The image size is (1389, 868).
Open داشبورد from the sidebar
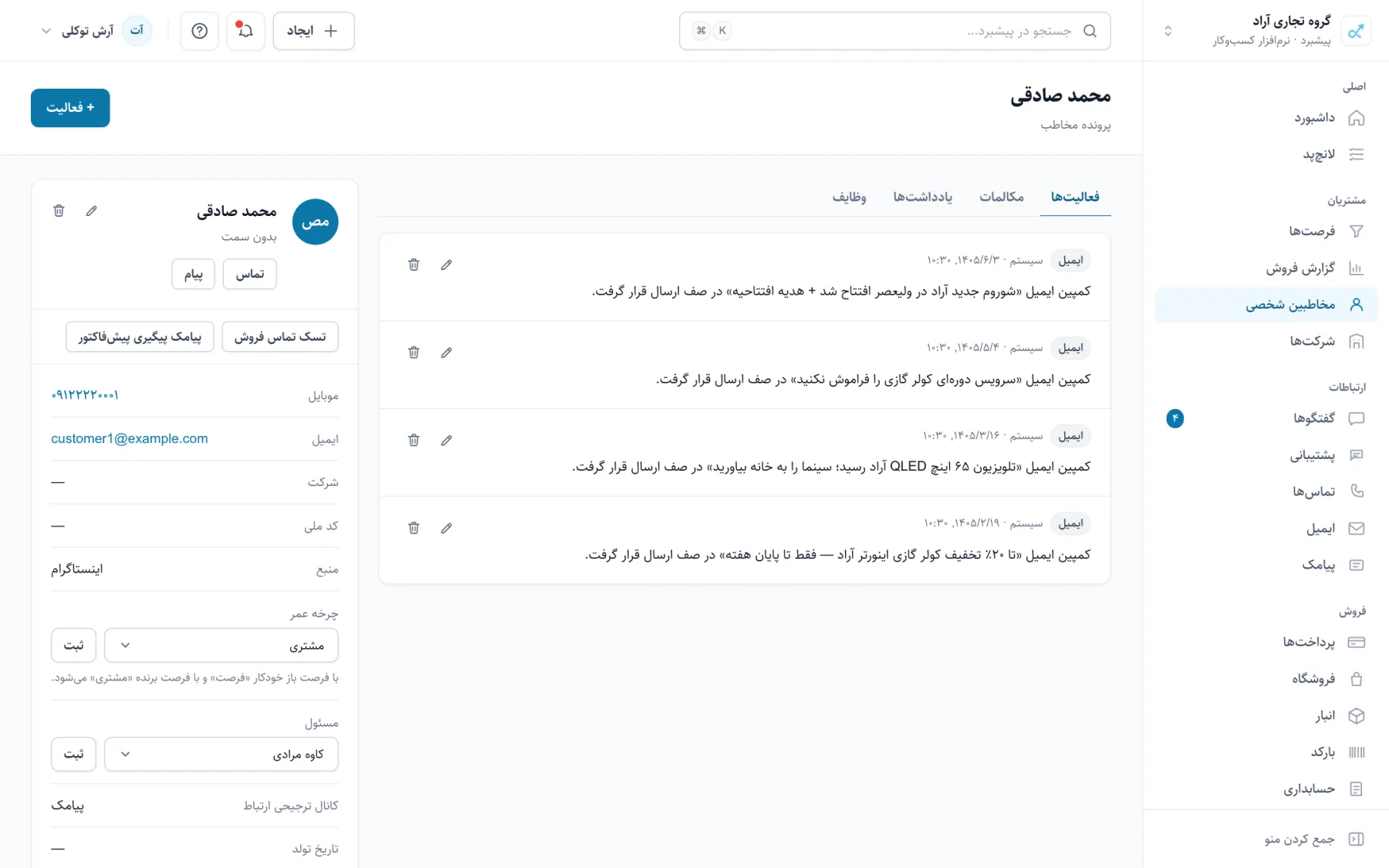pyautogui.click(x=1266, y=118)
